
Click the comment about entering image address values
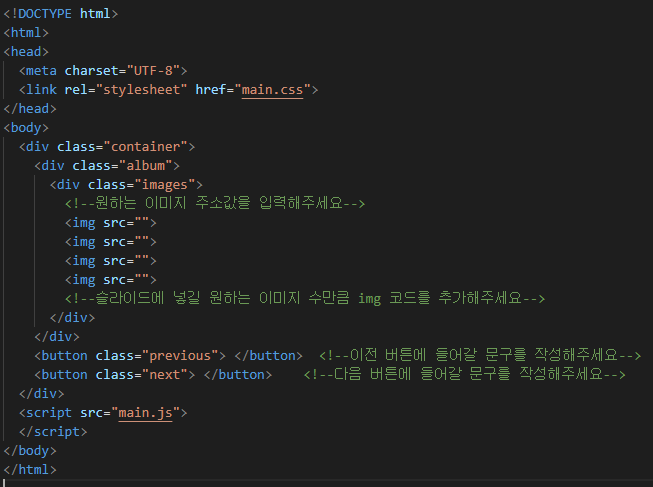(x=214, y=203)
